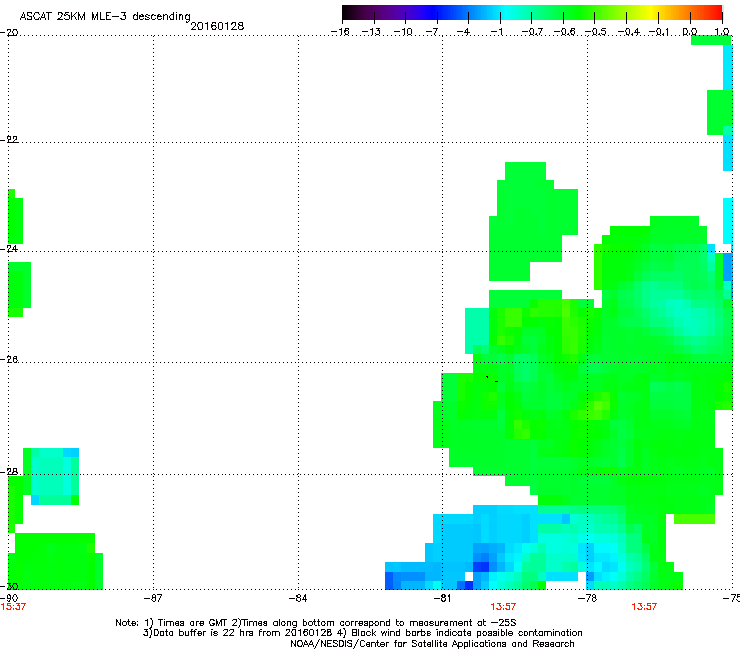This screenshot has height=650, width=740.
Task: Select the -22 latitude axis label
Action: tap(9, 140)
